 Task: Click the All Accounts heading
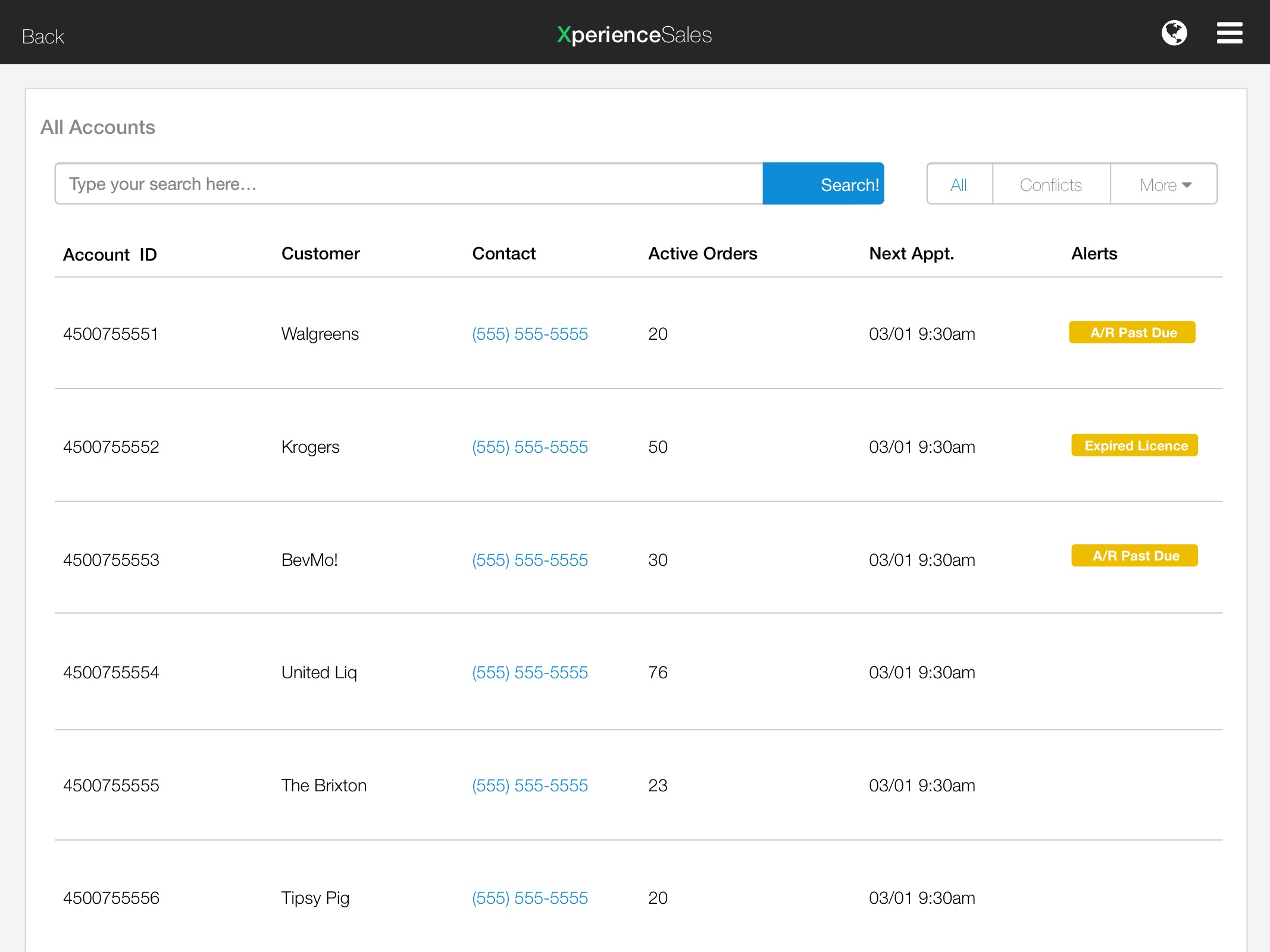click(x=98, y=127)
